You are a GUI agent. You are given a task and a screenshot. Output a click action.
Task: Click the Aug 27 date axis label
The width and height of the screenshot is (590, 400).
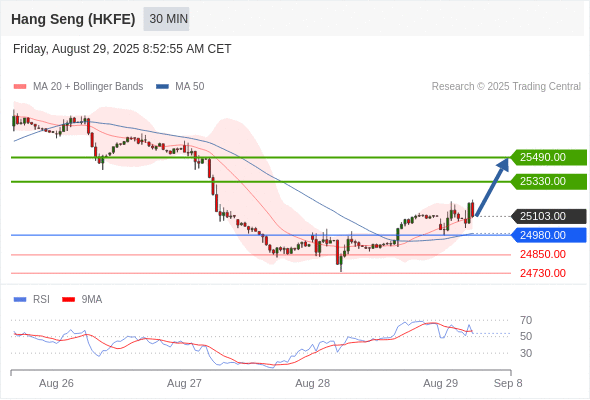pyautogui.click(x=184, y=383)
